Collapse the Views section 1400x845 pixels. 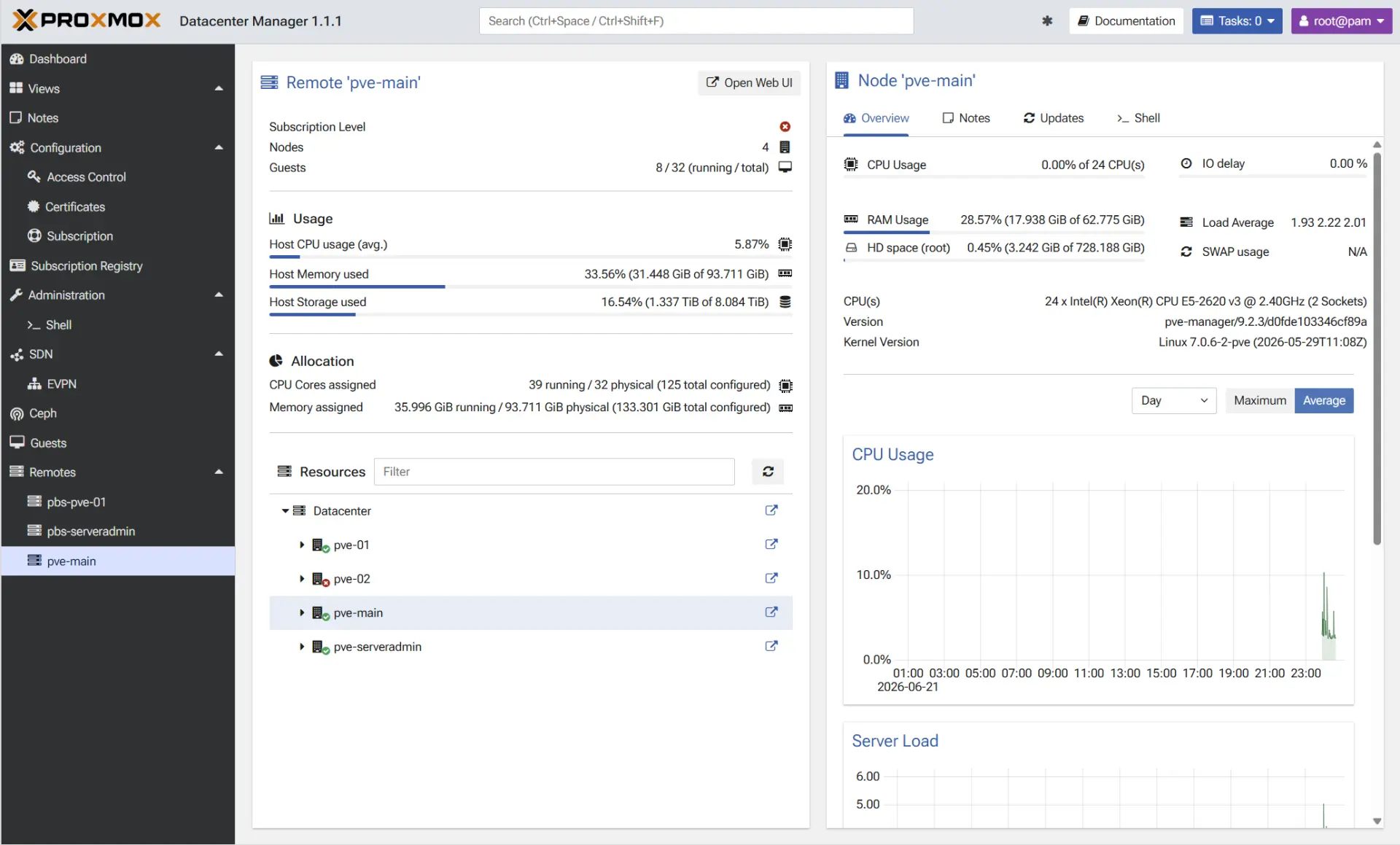tap(219, 89)
